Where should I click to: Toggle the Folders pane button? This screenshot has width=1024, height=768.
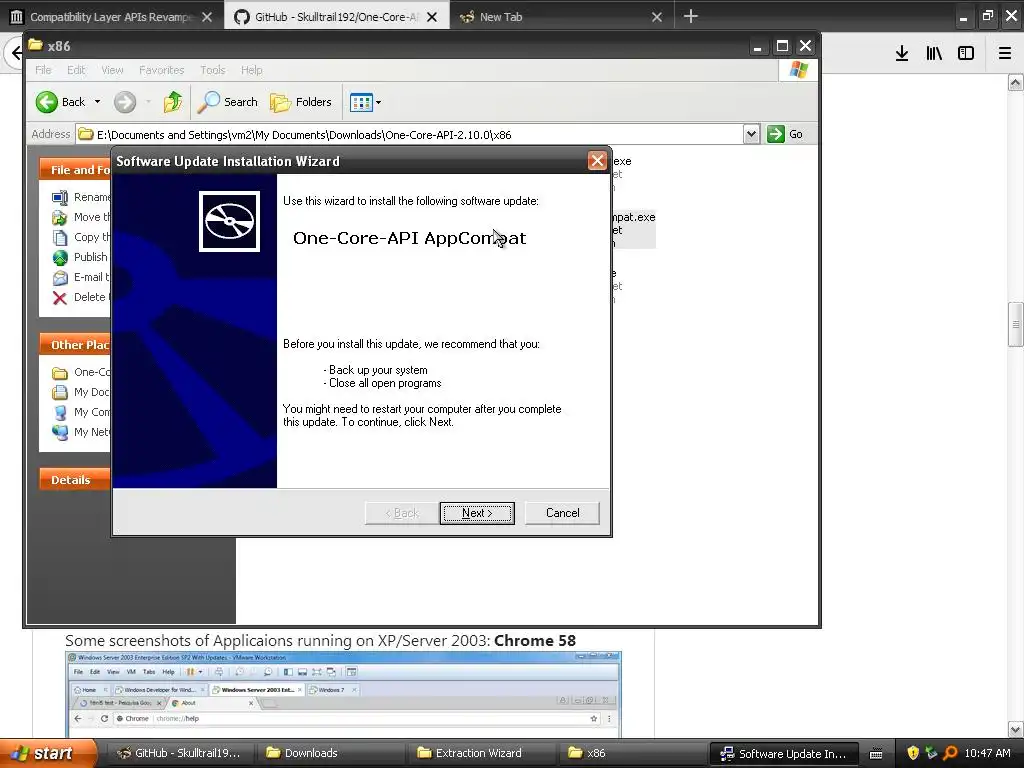point(301,102)
